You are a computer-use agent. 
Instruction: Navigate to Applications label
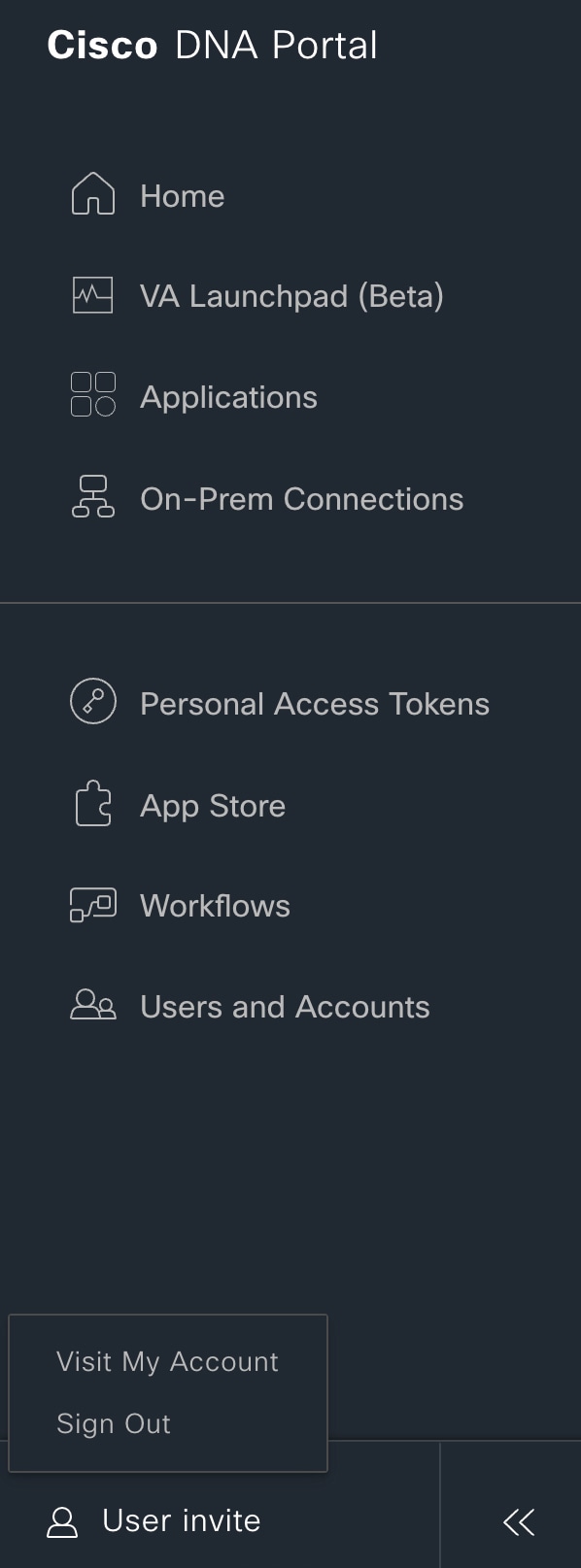pos(228,397)
